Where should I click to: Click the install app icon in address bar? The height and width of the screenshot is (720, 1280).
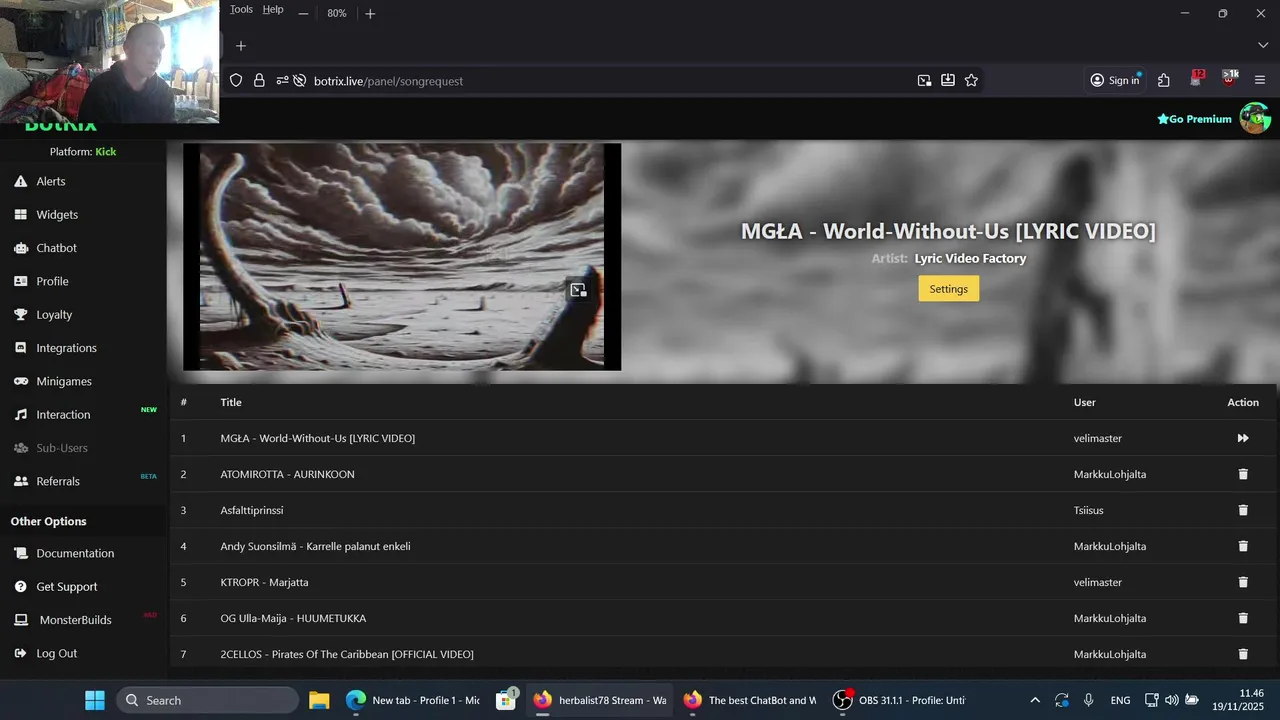947,81
